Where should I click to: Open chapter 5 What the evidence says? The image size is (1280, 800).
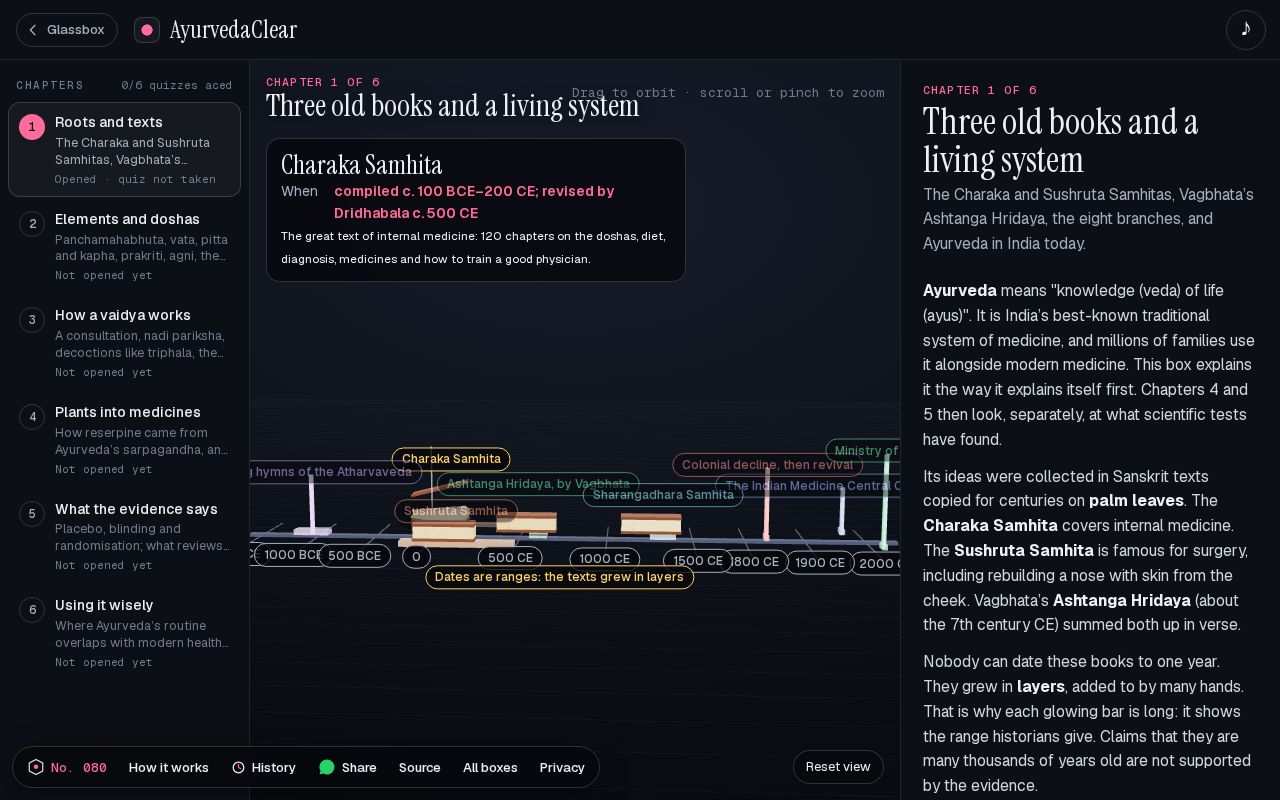tap(125, 536)
